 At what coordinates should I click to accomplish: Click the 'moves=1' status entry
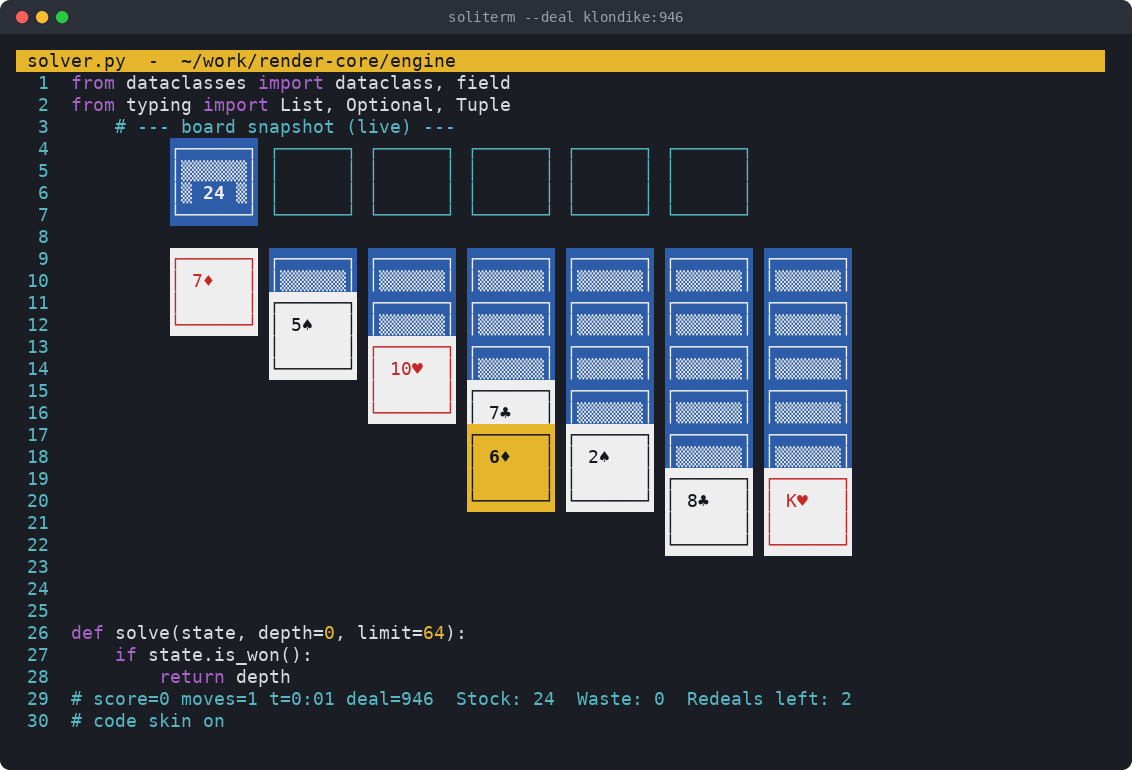219,699
